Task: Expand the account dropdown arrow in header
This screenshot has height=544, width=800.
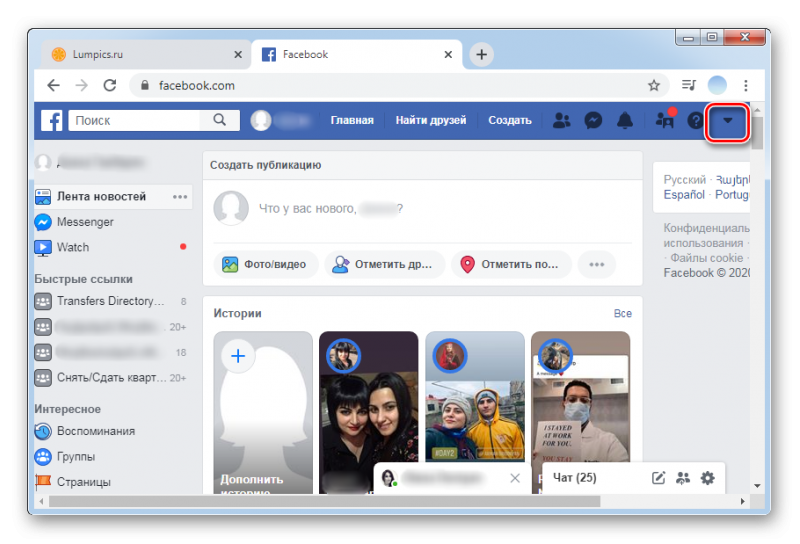Action: pos(728,120)
